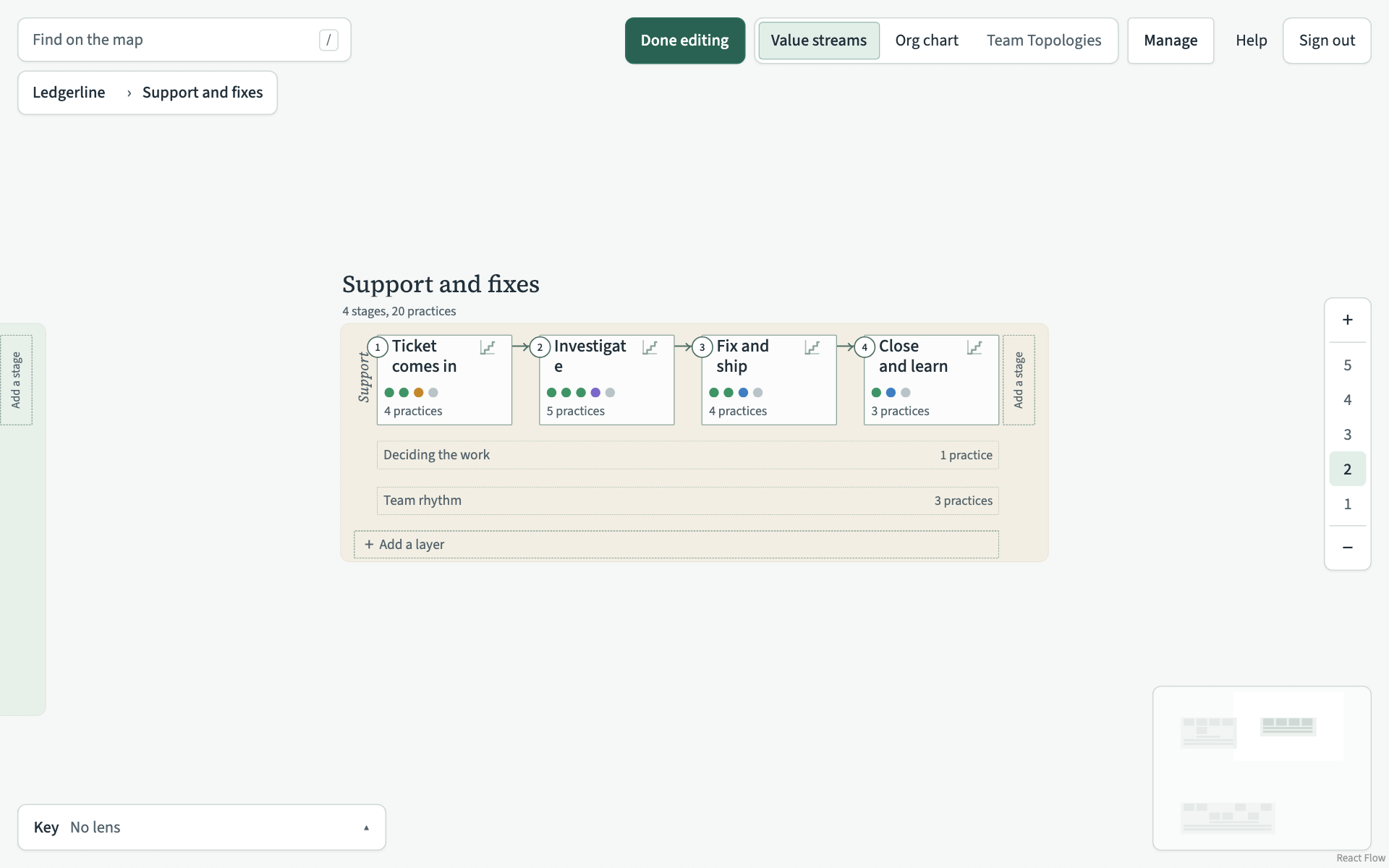Screen dimensions: 1389x868
Task: Expand the Deciding the work layer
Action: [687, 455]
